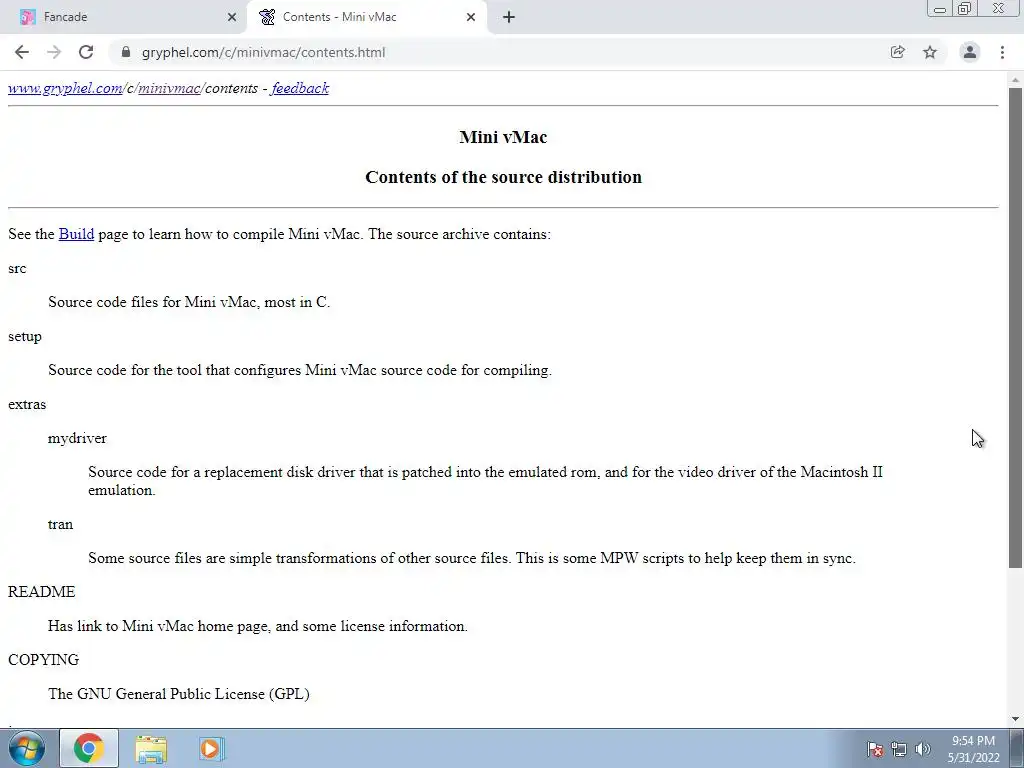
Task: Click the 'COPYING' term
Action: pyautogui.click(x=43, y=660)
